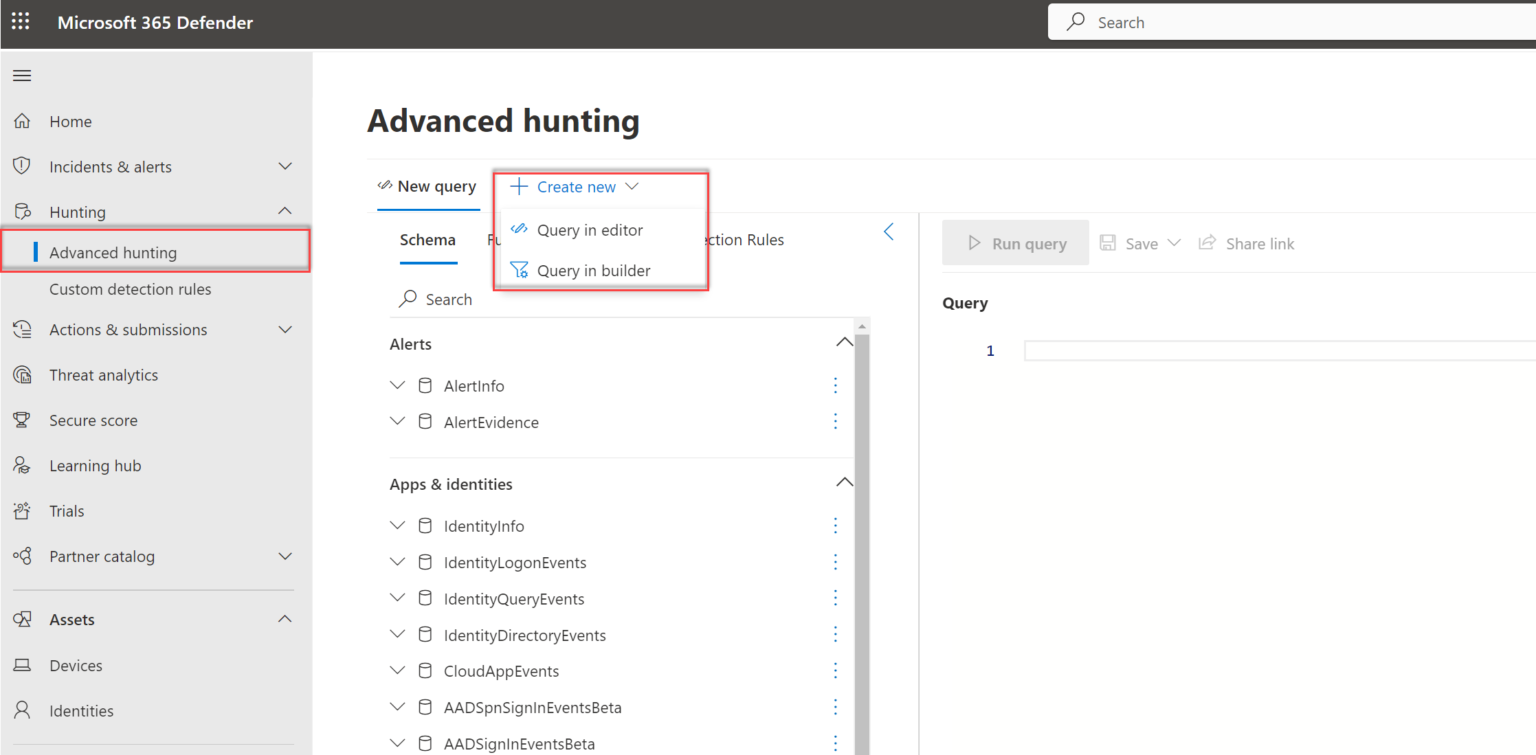Click the Share link button

1246,243
